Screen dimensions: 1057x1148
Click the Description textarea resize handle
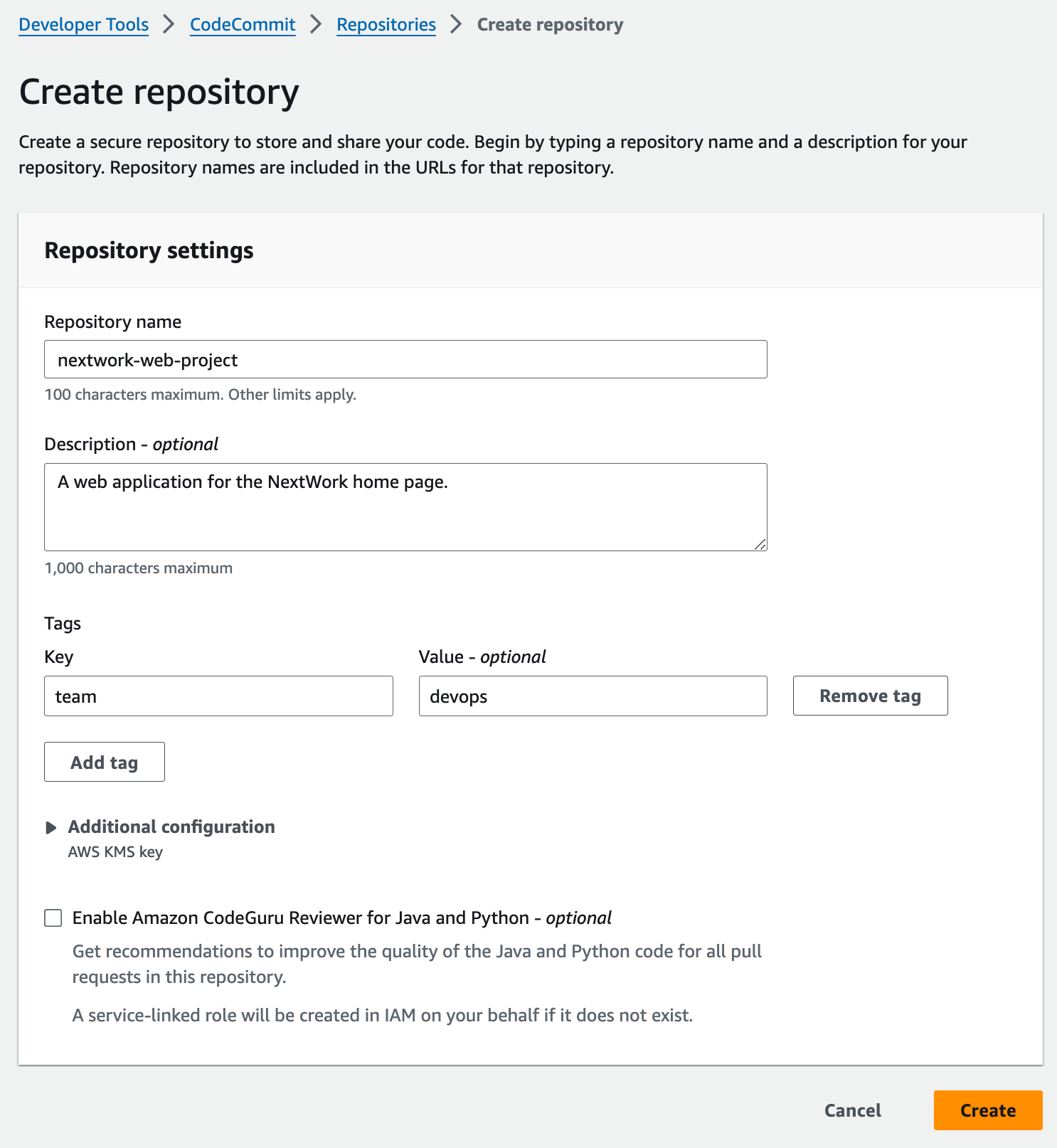760,544
